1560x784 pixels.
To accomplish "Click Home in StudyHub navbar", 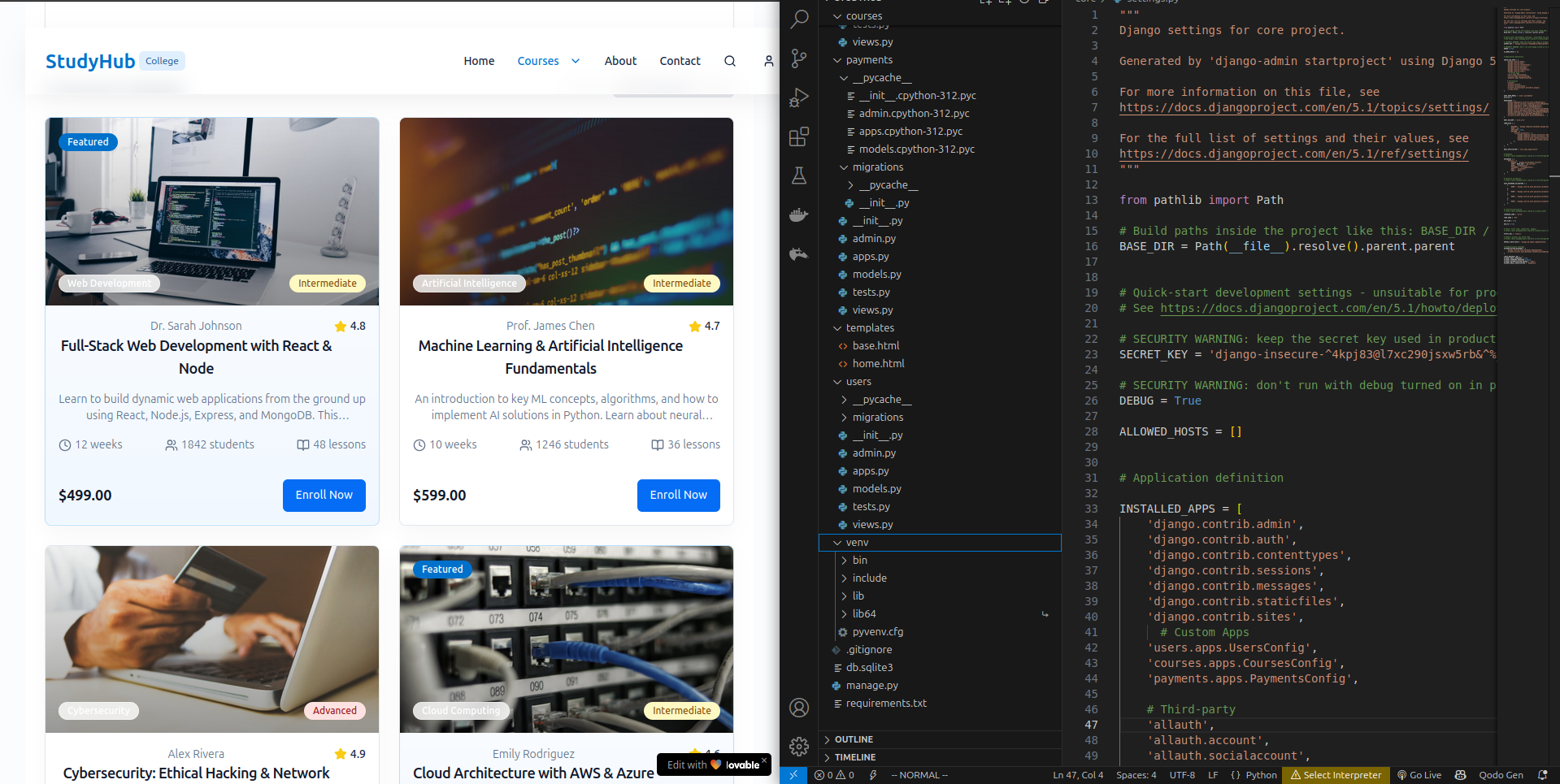I will coord(479,61).
